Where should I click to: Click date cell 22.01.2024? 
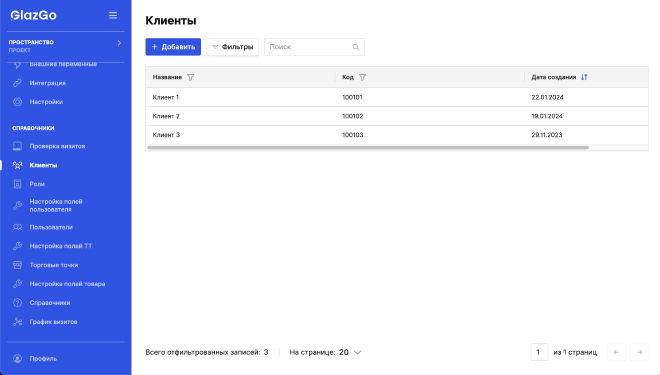(x=547, y=97)
